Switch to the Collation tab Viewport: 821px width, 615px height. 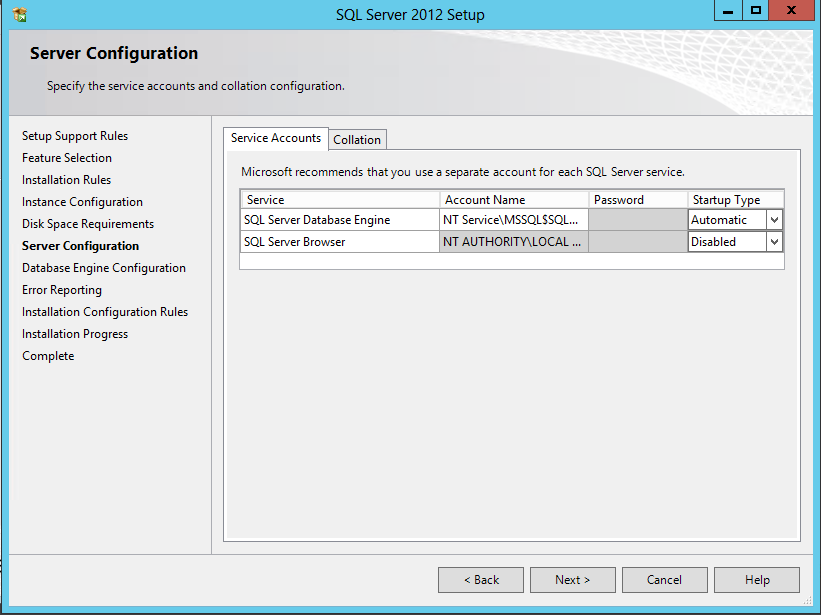tap(357, 140)
